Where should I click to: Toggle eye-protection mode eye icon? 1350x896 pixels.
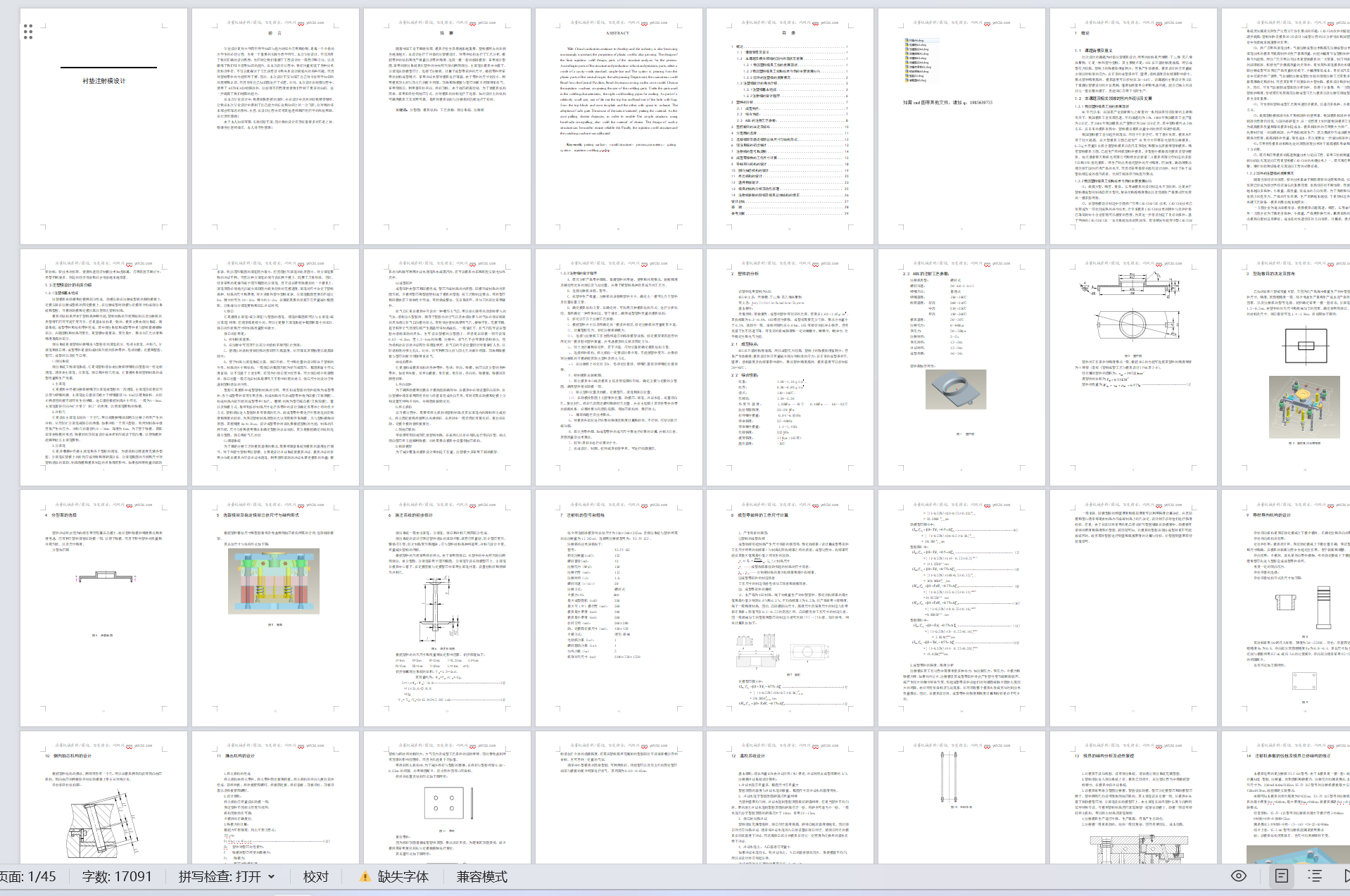click(1239, 876)
